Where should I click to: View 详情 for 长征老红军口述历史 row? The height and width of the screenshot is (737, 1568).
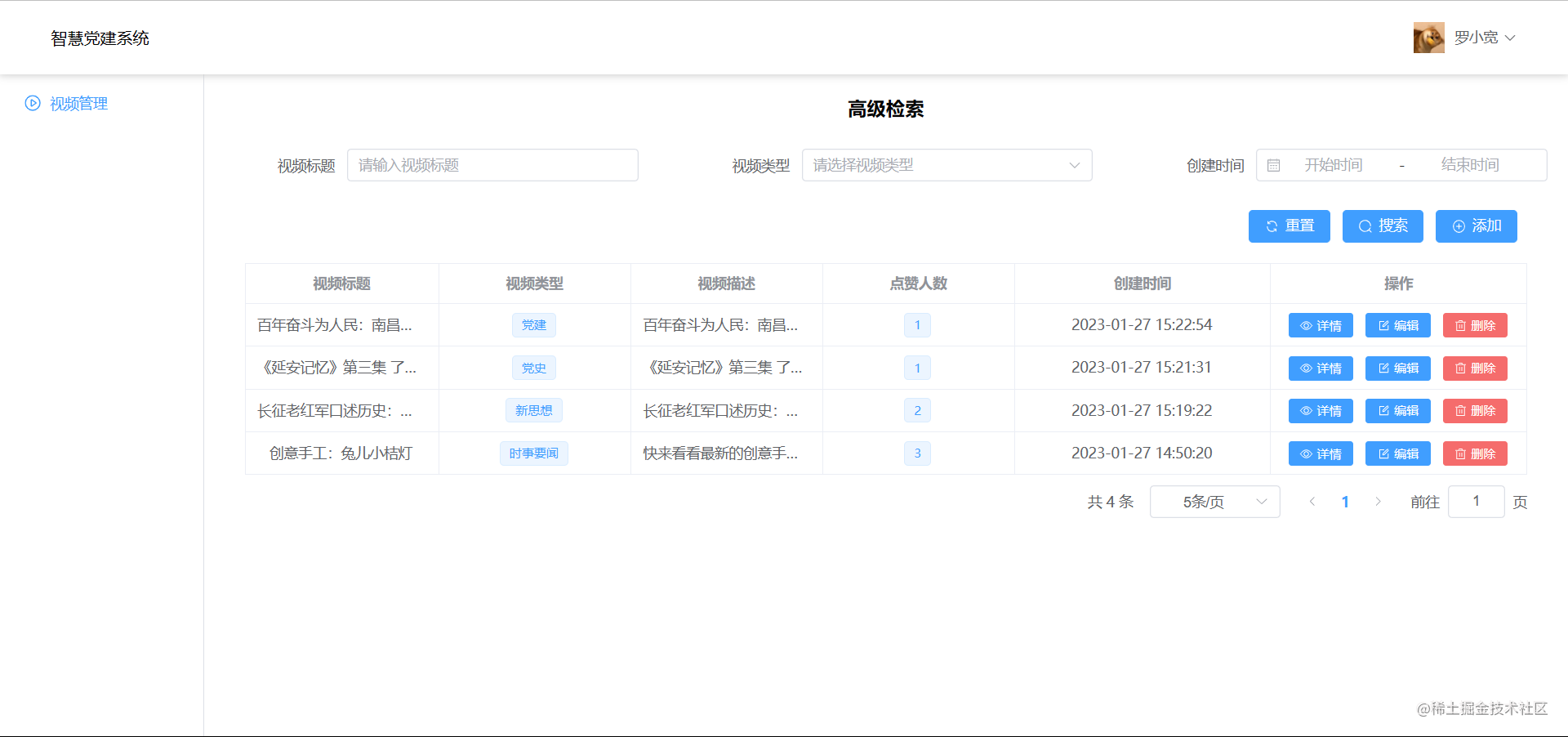point(1321,411)
